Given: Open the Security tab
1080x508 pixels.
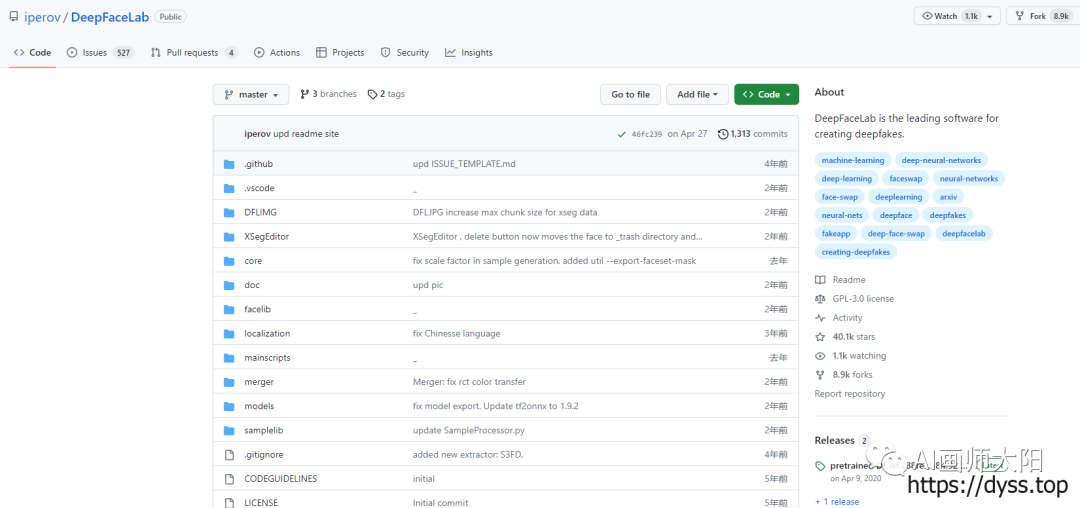Looking at the screenshot, I should [x=405, y=52].
